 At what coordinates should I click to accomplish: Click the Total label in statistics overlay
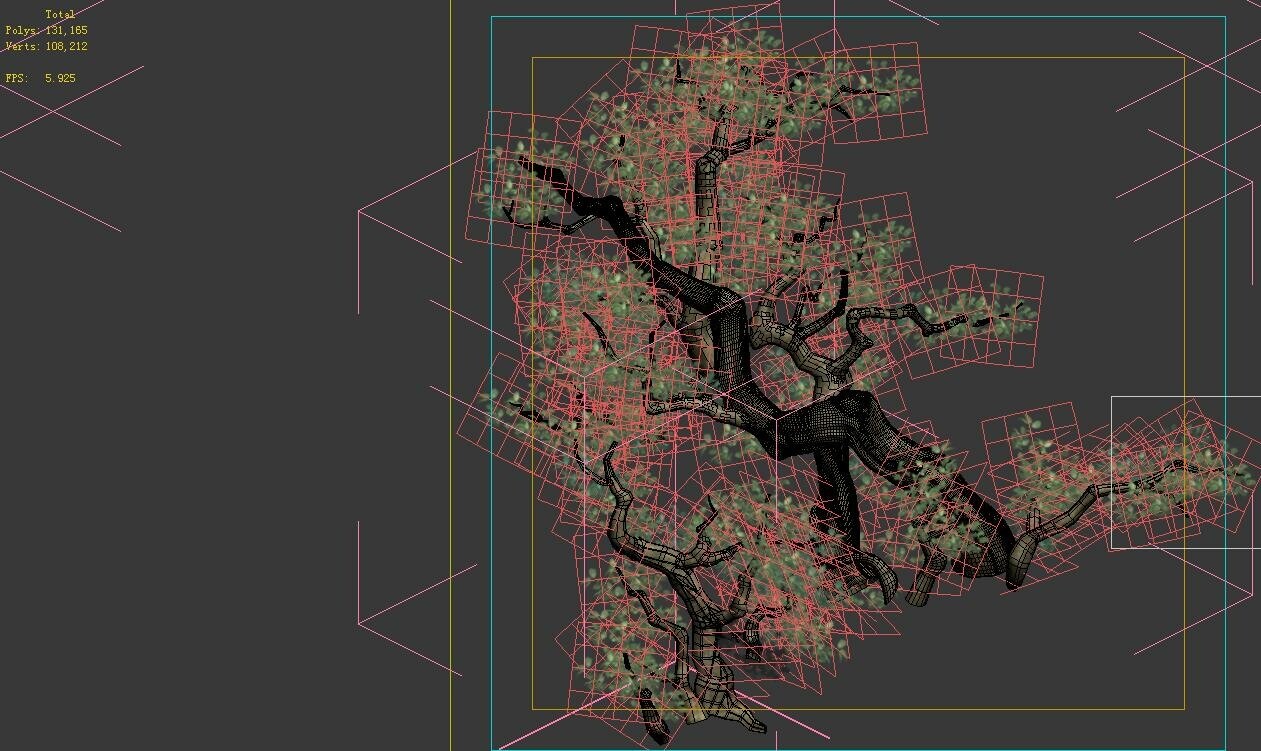pyautogui.click(x=59, y=13)
